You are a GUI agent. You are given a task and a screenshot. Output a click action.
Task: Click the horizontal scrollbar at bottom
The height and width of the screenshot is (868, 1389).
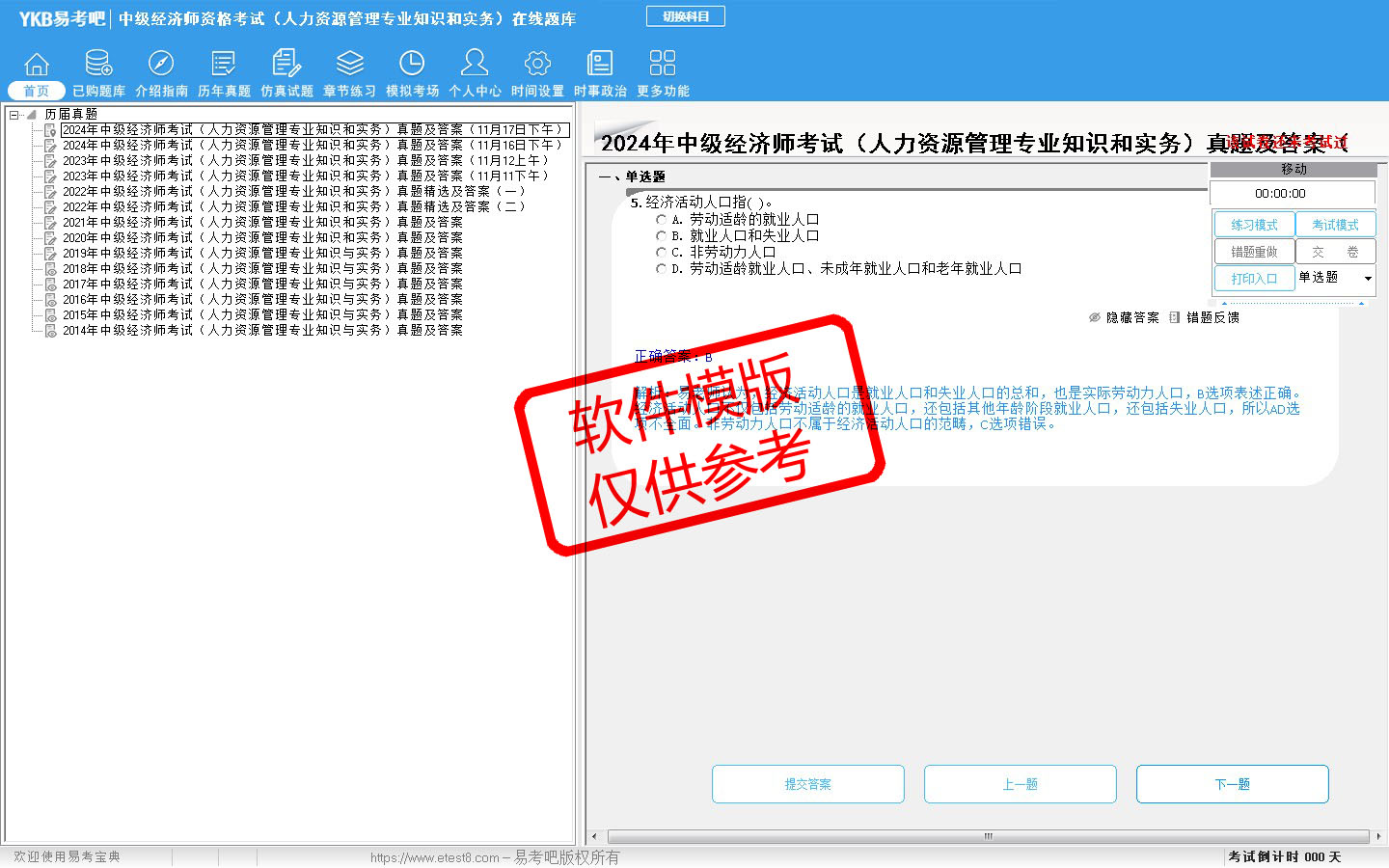(986, 836)
